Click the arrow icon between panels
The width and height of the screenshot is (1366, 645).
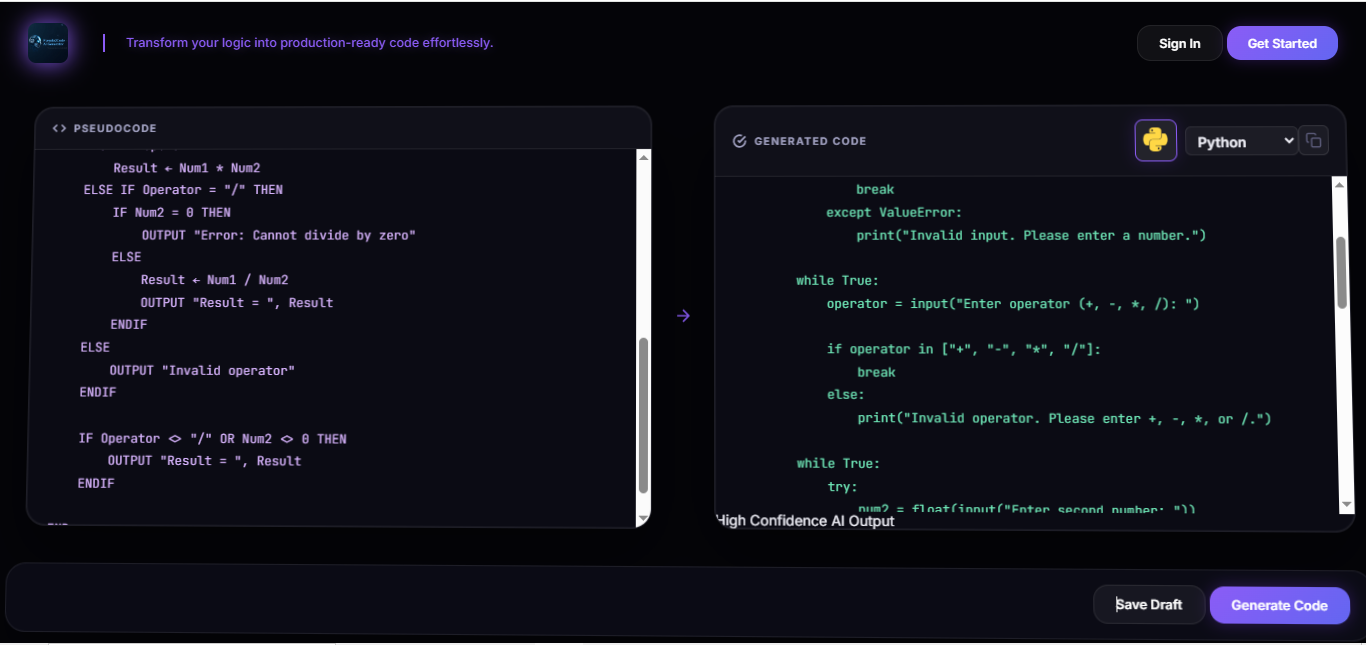coord(683,316)
